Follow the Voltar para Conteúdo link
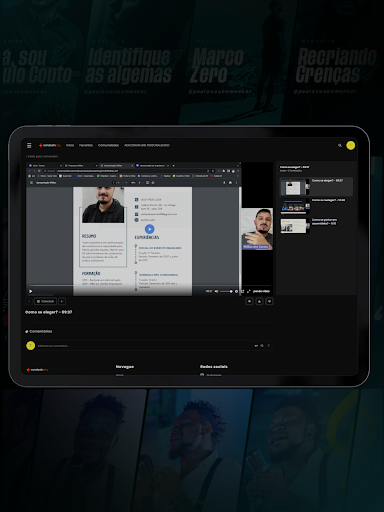Image resolution: width=384 pixels, height=512 pixels. (x=42, y=156)
